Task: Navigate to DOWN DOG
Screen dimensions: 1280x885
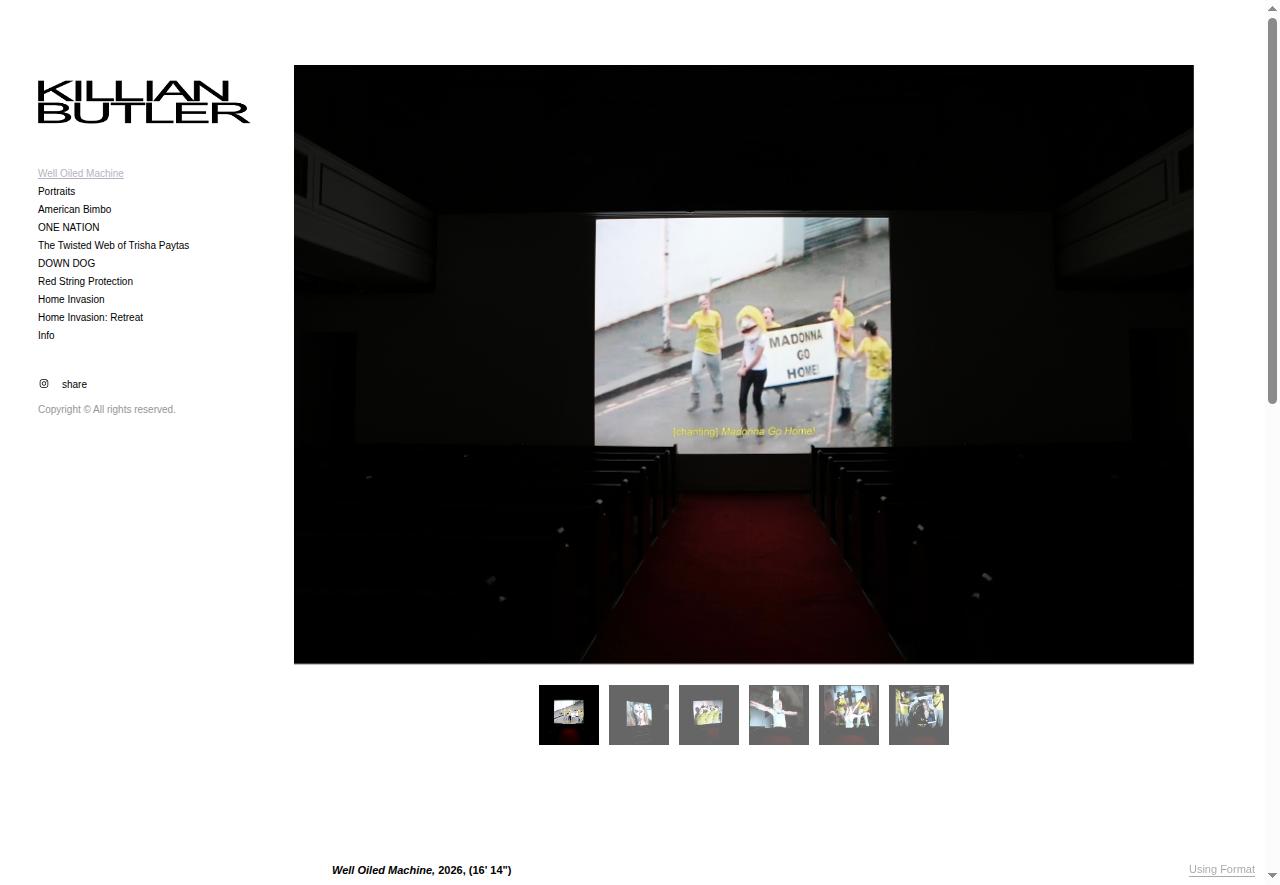Action: [x=67, y=264]
